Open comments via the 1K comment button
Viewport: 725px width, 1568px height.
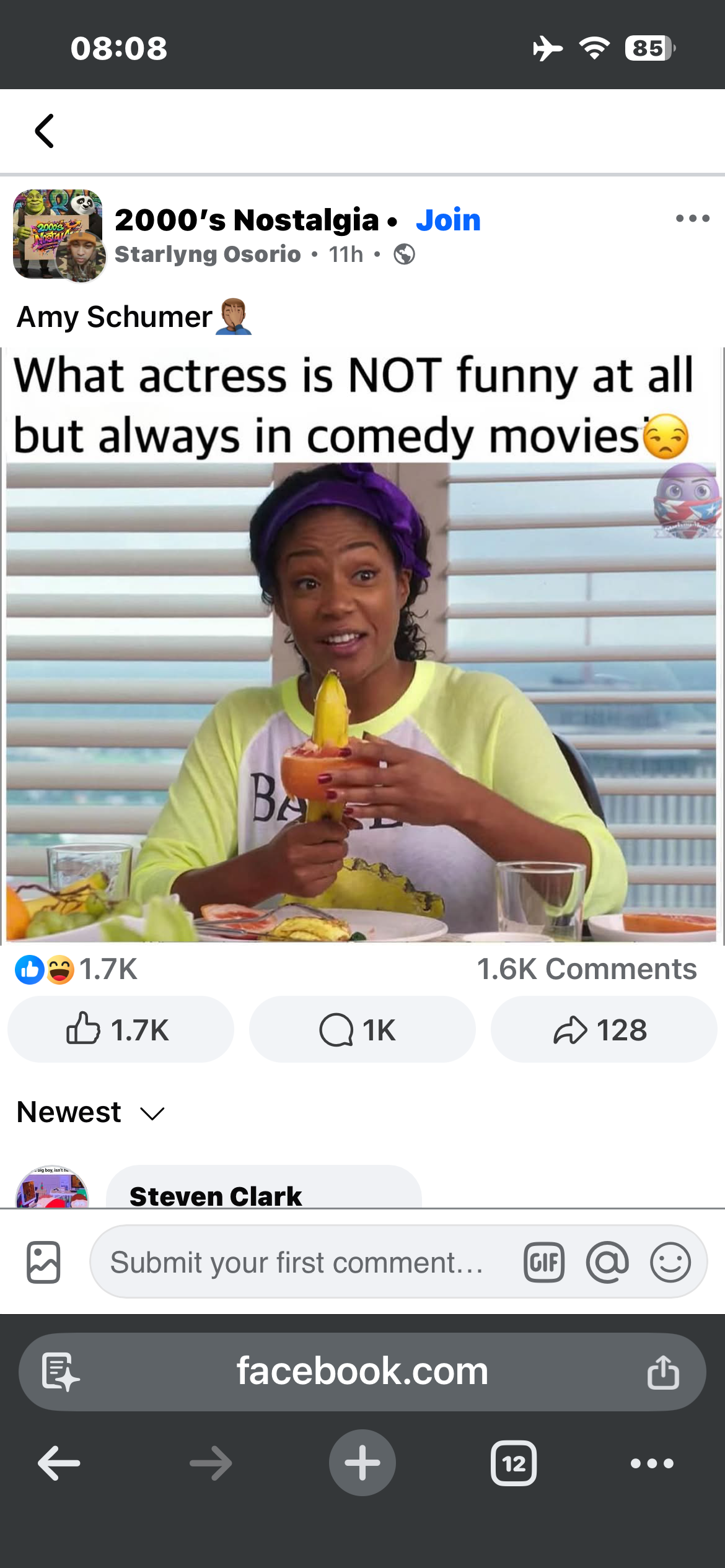point(362,1029)
